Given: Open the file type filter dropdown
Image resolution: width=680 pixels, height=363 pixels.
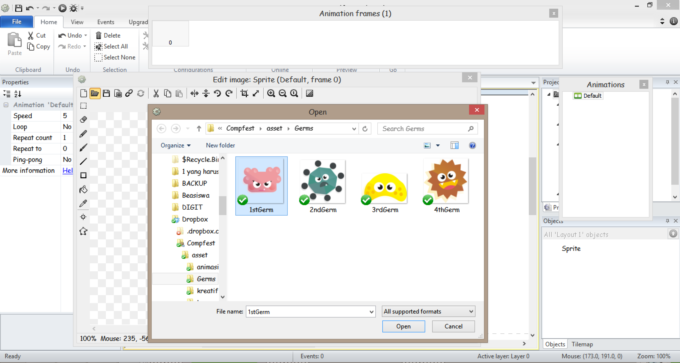Looking at the screenshot, I should pyautogui.click(x=428, y=311).
